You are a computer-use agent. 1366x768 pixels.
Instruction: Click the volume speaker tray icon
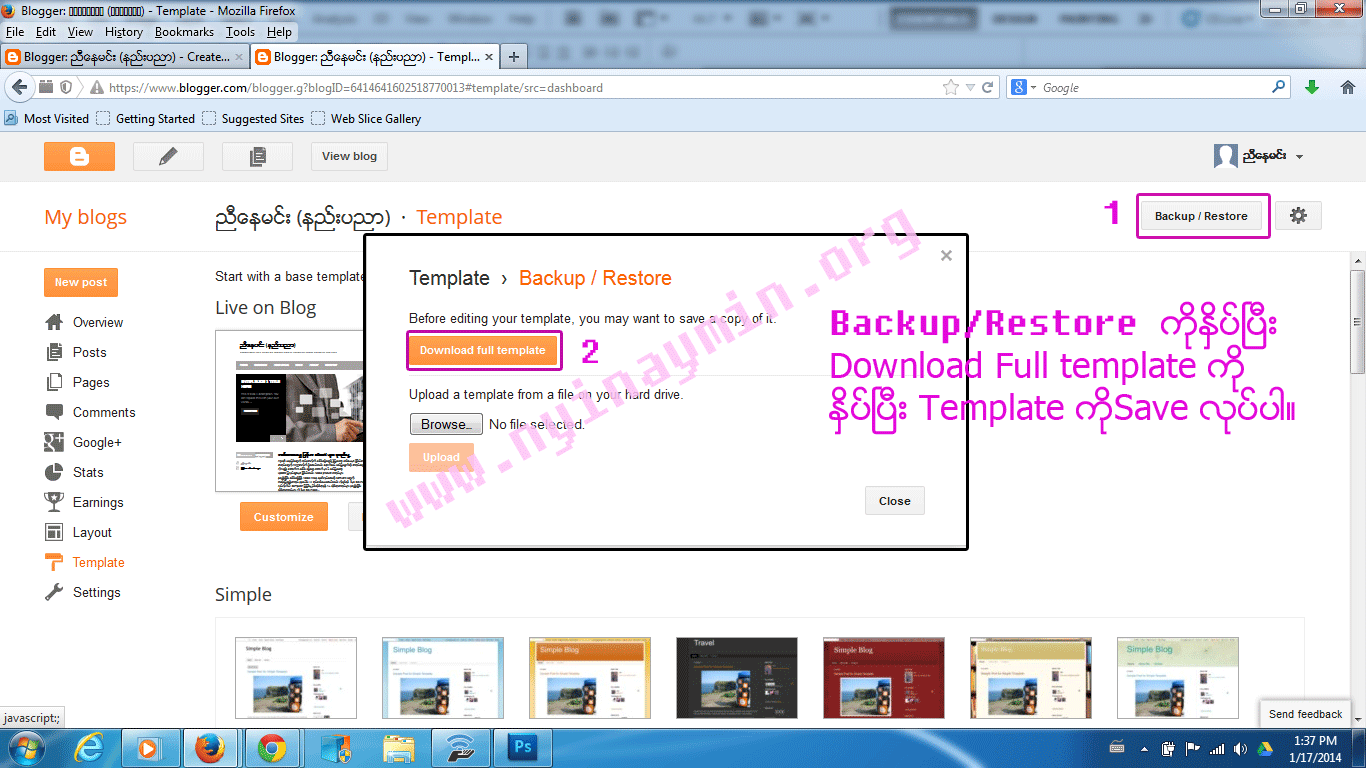1239,748
